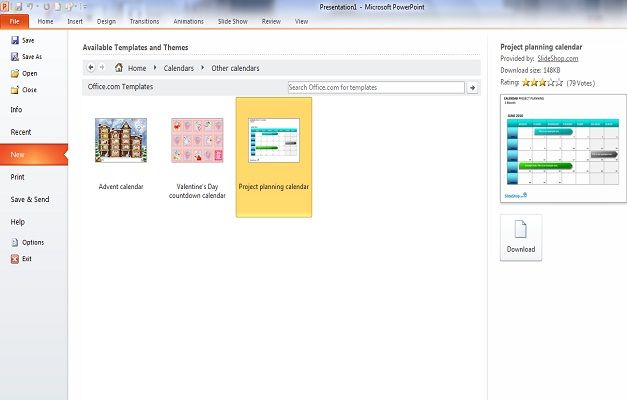Open a presentation via Open command
The image size is (627, 400).
point(24,73)
